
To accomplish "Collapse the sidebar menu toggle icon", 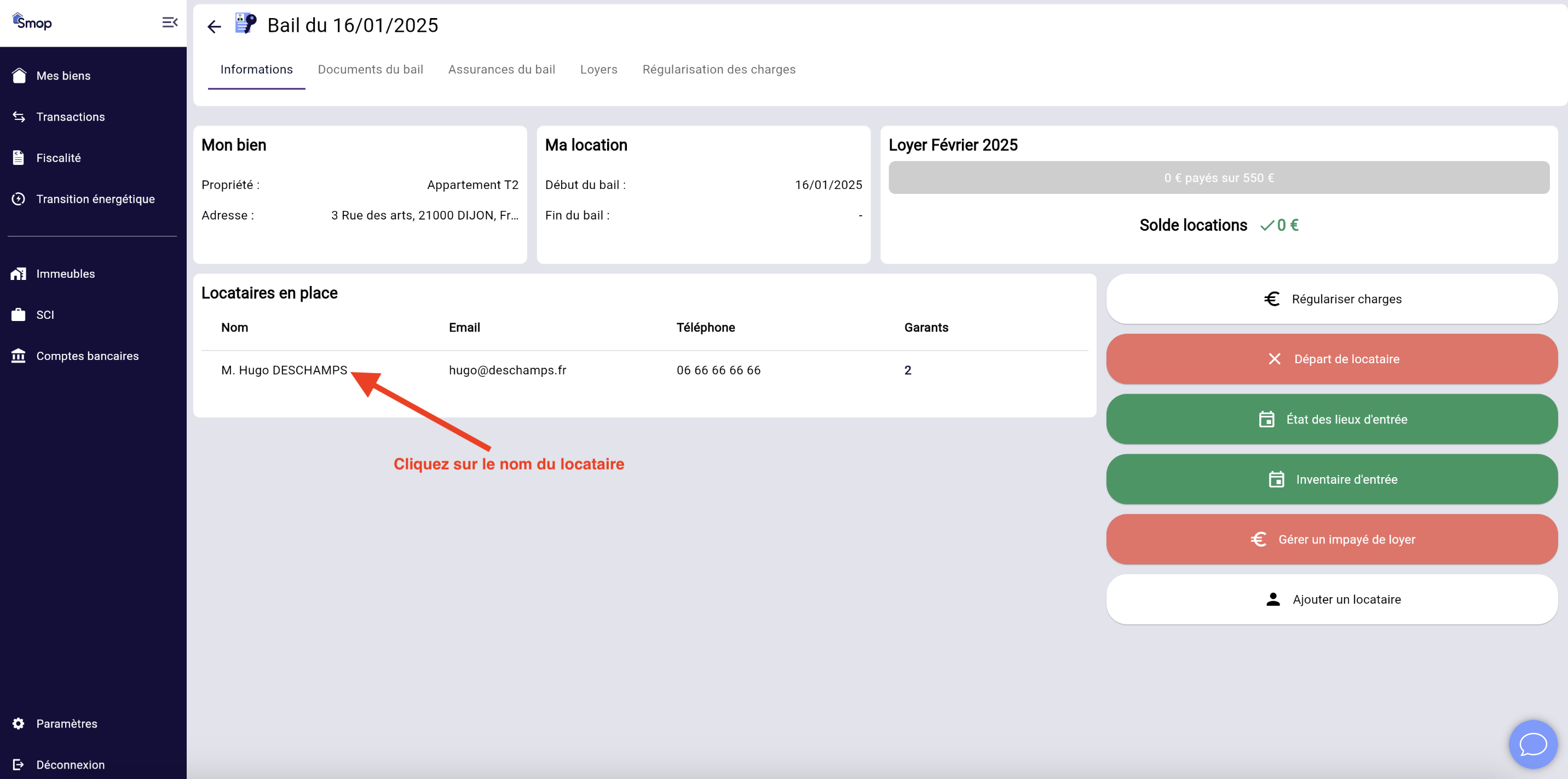I will [x=170, y=22].
